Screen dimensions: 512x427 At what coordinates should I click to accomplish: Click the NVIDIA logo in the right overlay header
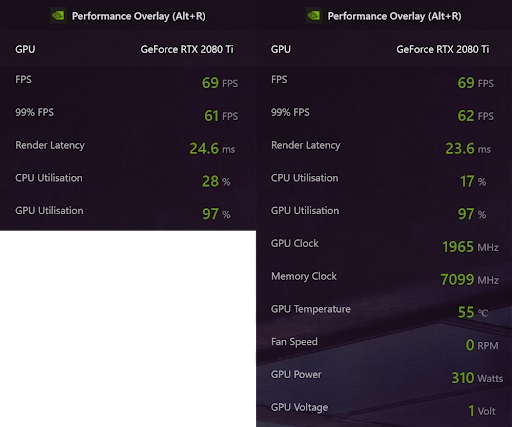314,16
